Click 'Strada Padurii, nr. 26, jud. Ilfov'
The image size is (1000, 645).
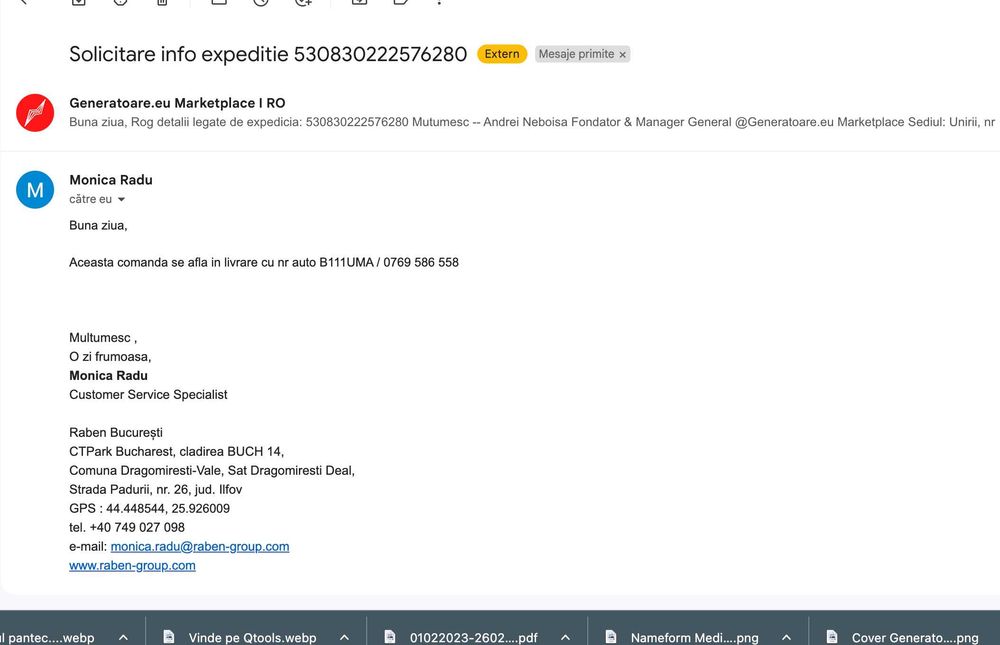coord(156,490)
